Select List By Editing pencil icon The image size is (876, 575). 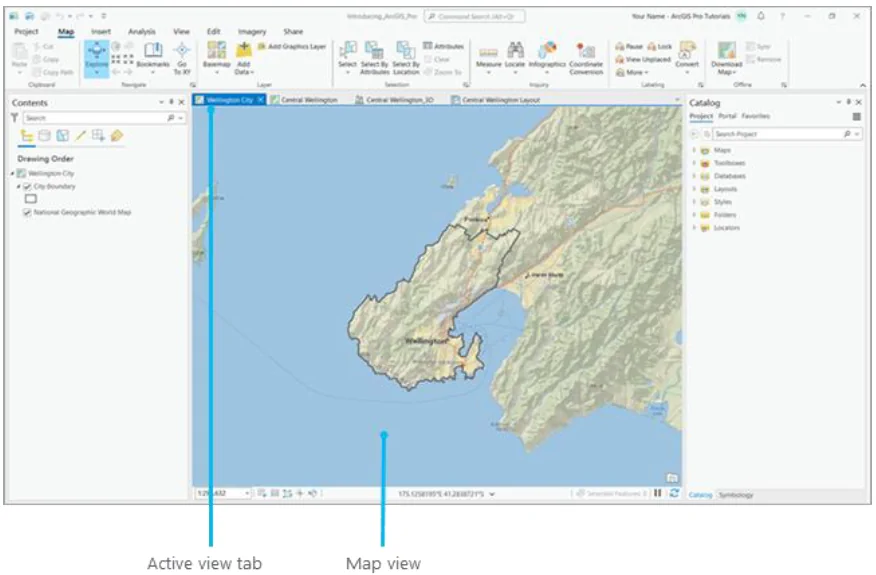pyautogui.click(x=80, y=136)
